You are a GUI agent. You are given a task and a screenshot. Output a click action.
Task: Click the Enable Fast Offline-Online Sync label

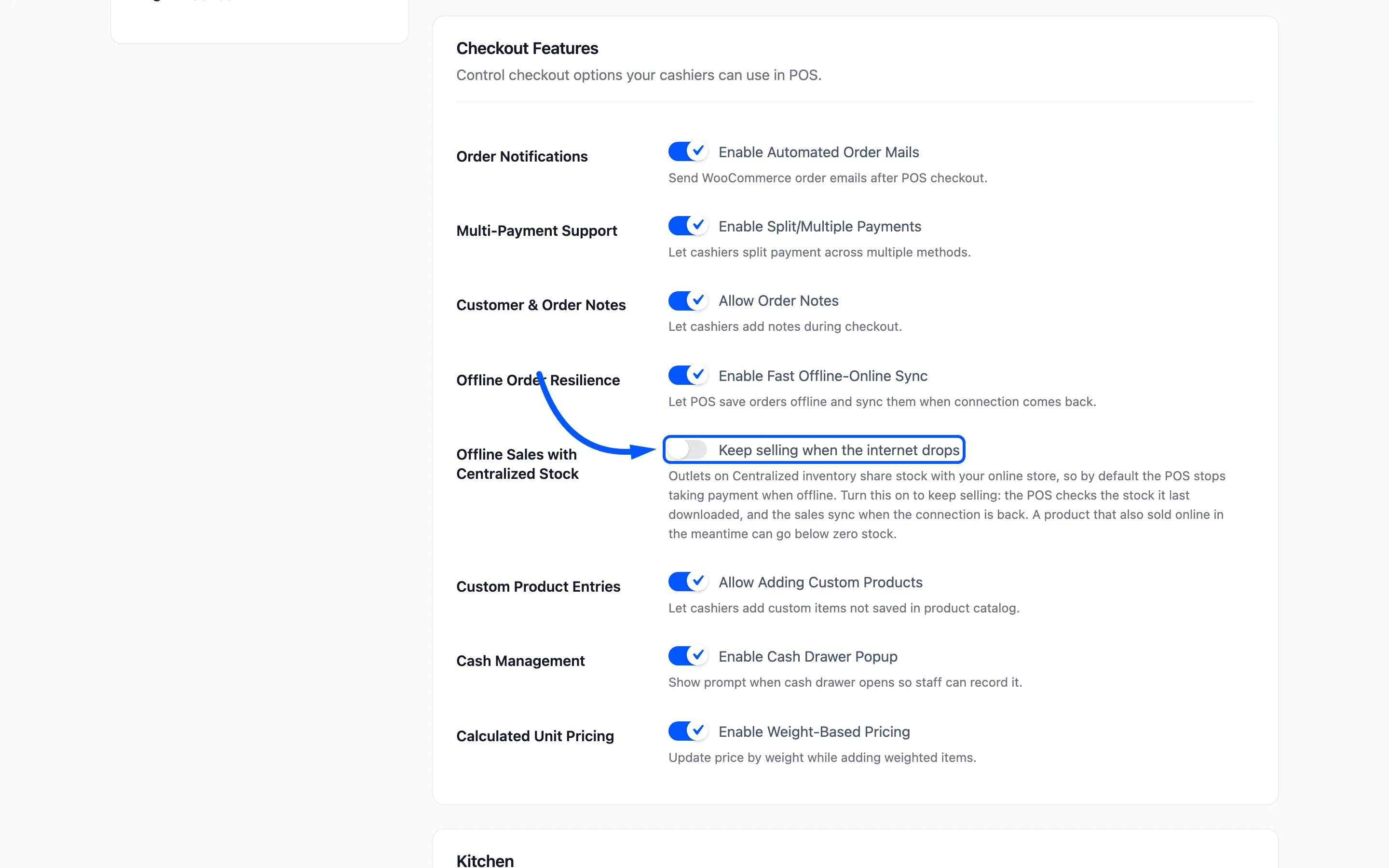click(x=822, y=376)
